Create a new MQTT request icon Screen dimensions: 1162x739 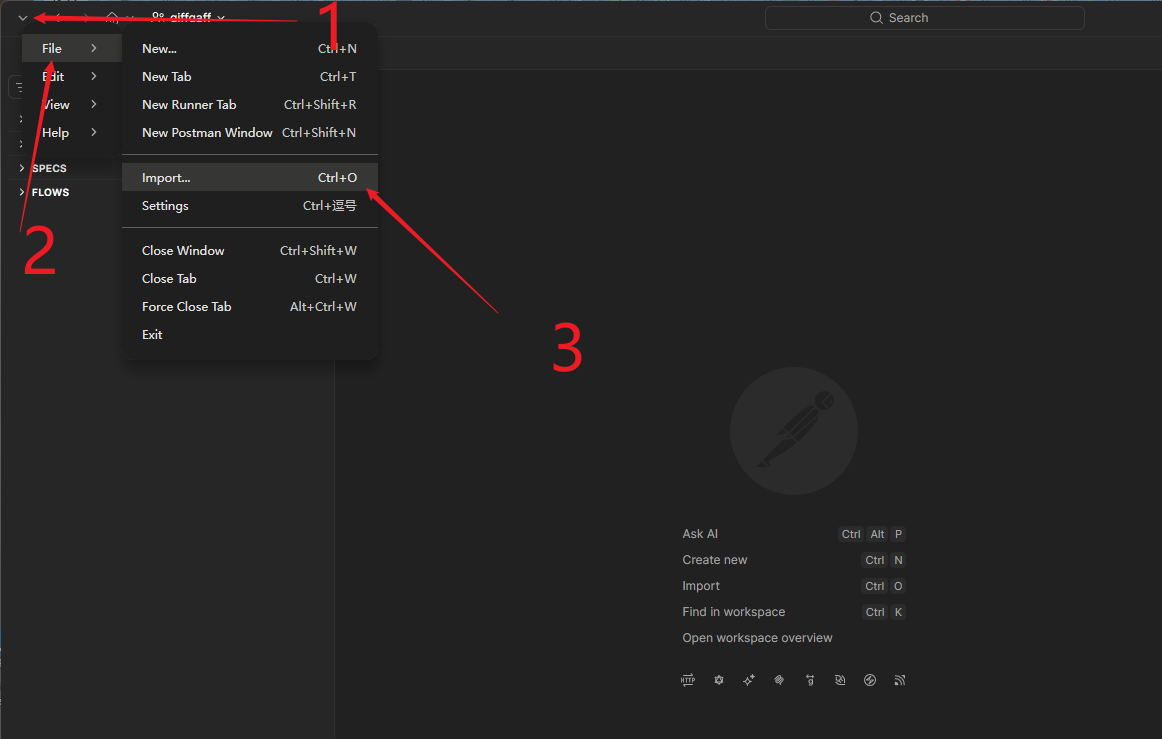point(900,680)
